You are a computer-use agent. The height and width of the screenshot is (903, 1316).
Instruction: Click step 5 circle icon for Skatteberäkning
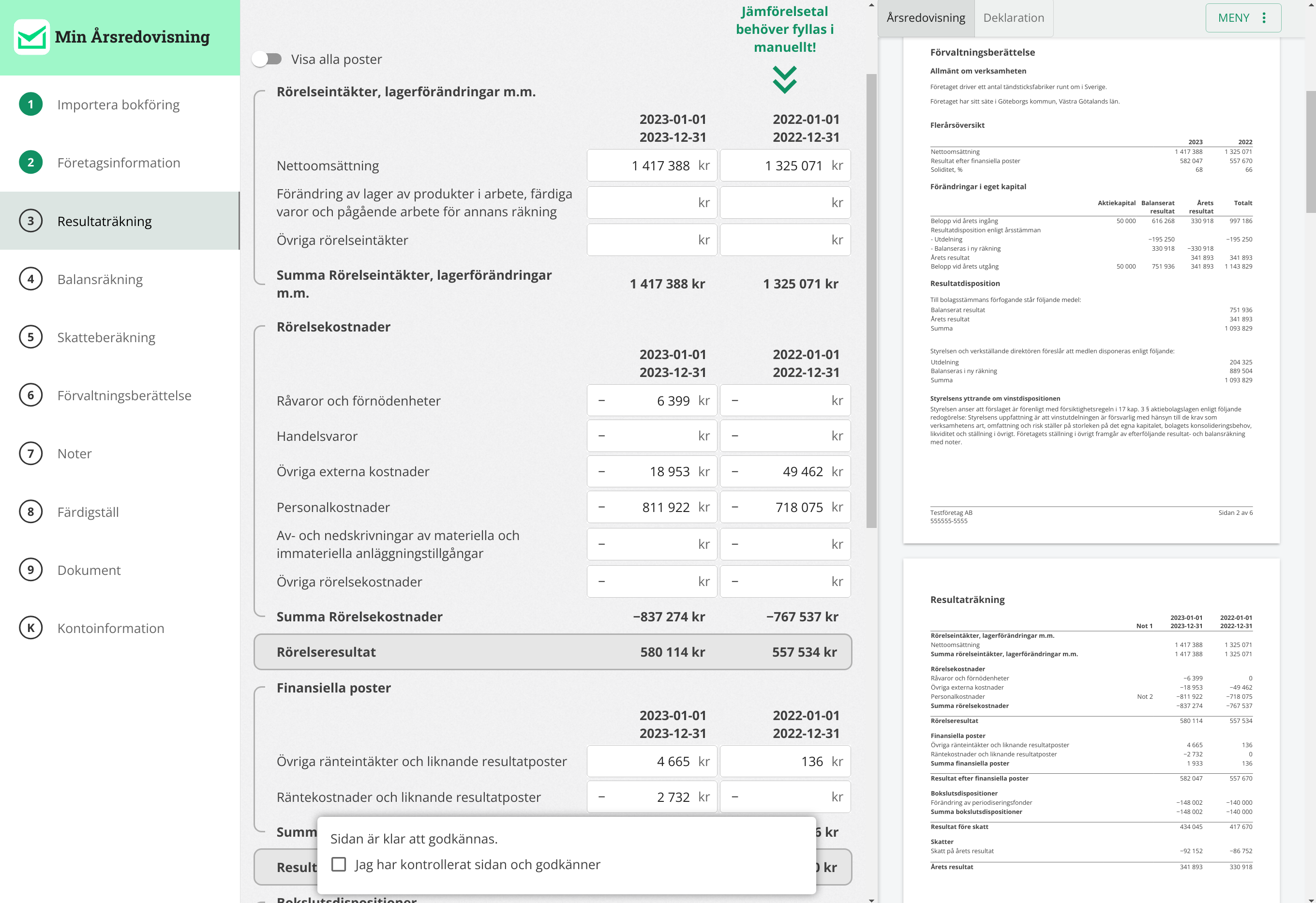[x=30, y=337]
